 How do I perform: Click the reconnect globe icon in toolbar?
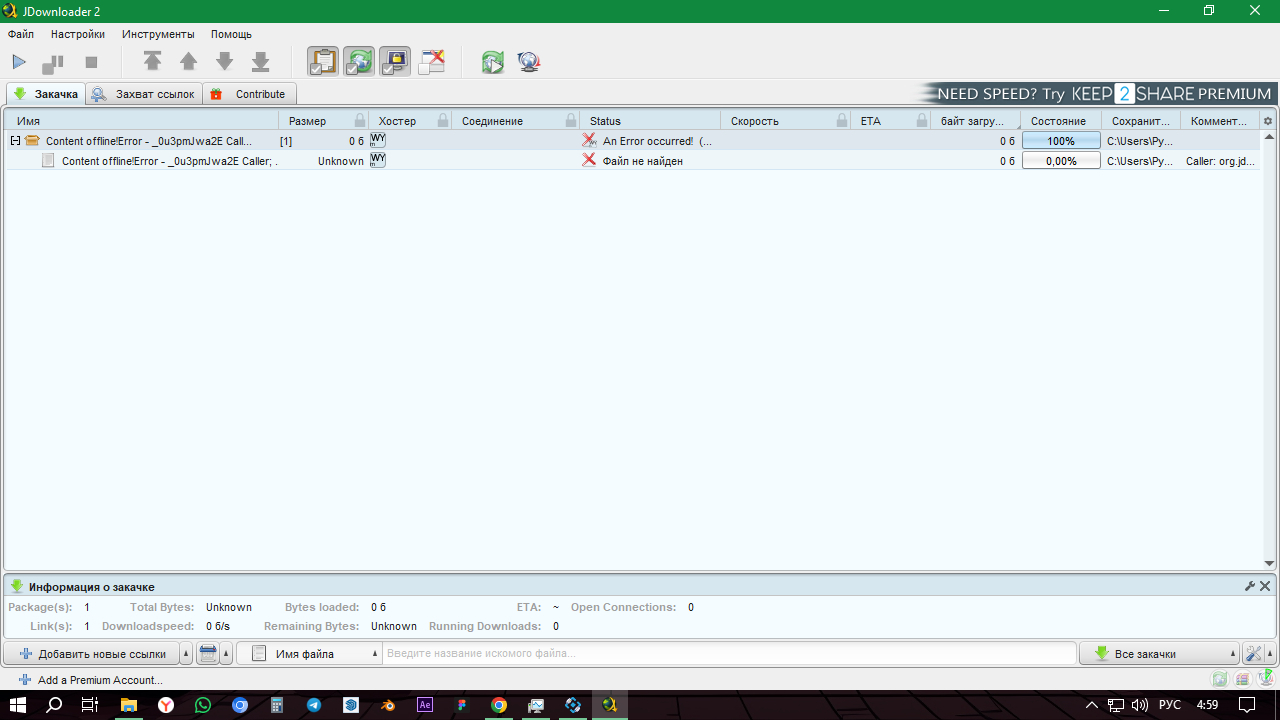pyautogui.click(x=529, y=62)
